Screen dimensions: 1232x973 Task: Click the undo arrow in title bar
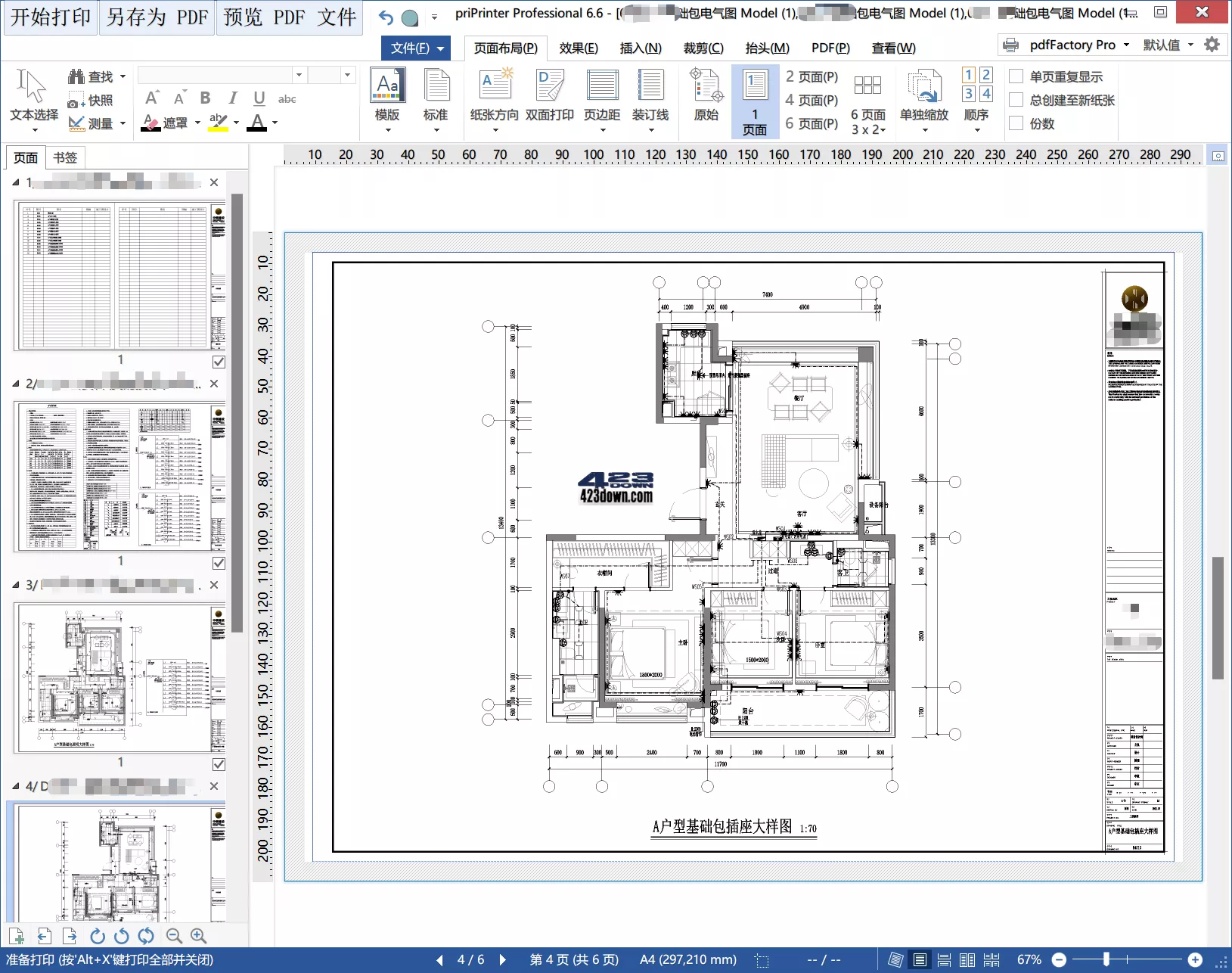[x=386, y=17]
